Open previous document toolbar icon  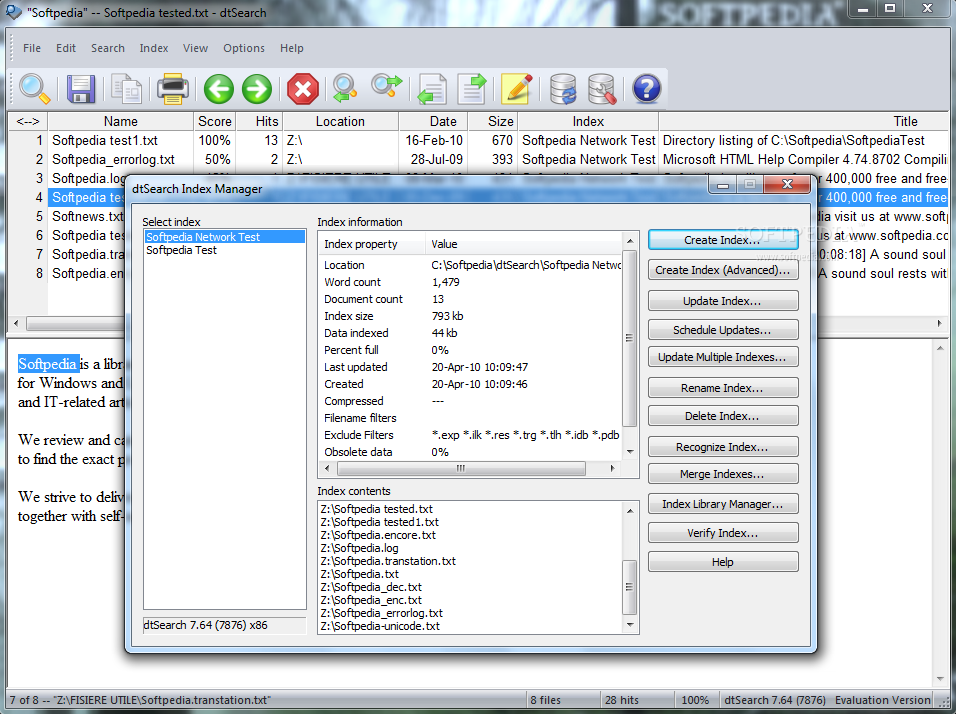coord(432,89)
